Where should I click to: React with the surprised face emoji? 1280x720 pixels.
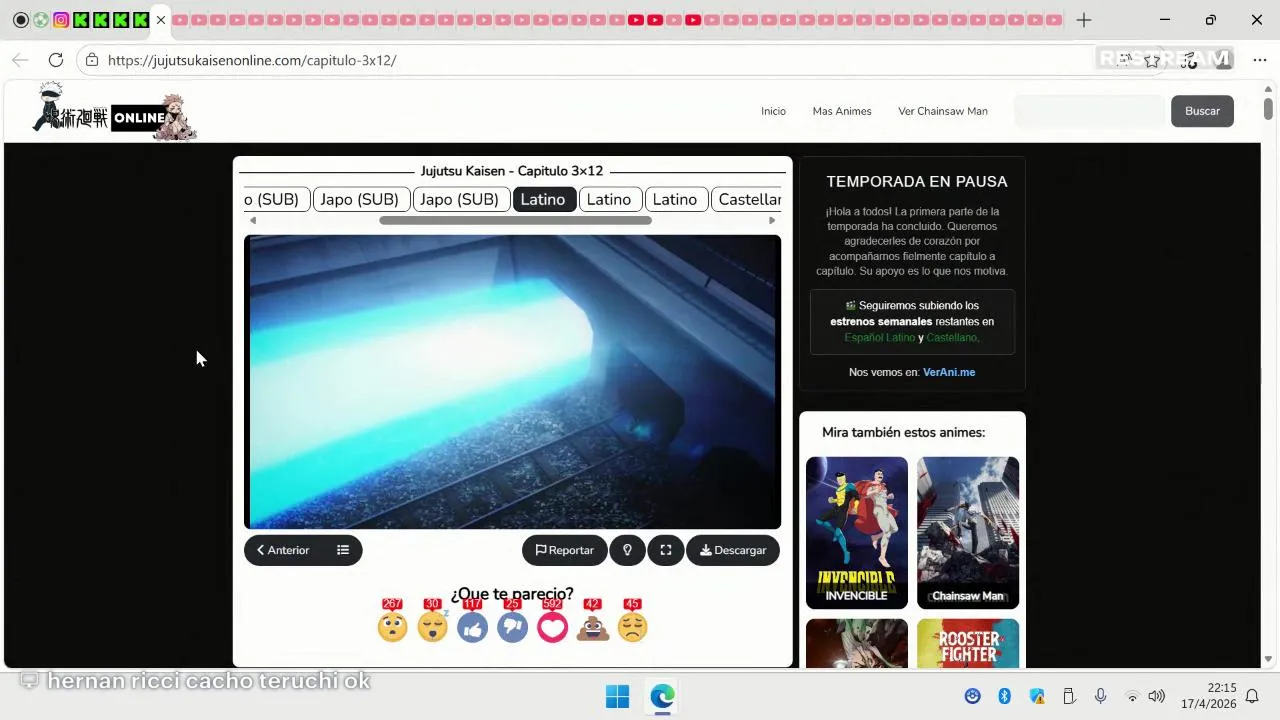392,627
